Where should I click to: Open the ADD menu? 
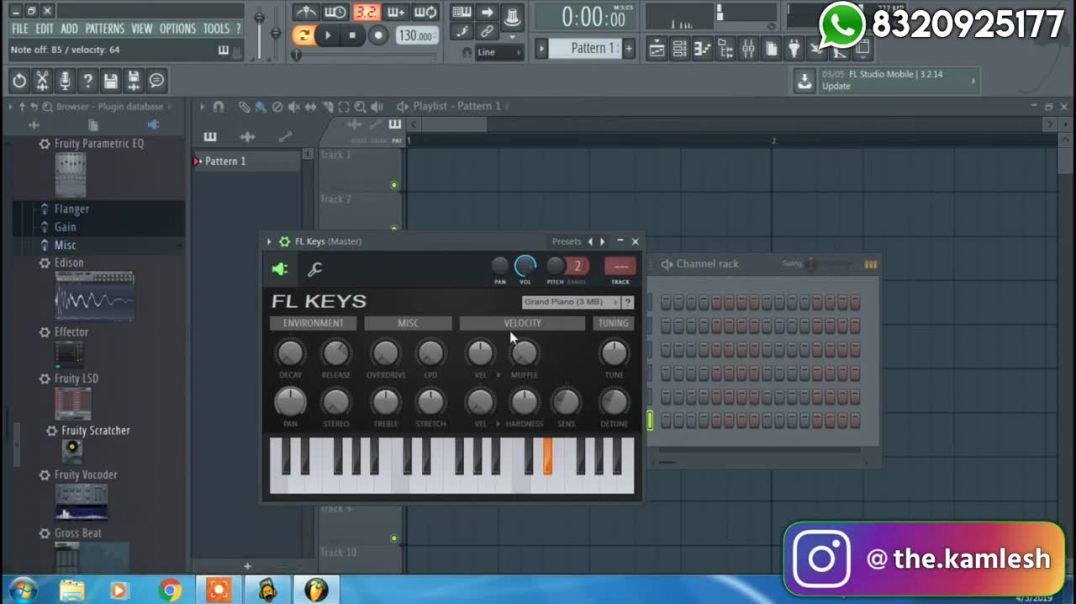click(69, 29)
